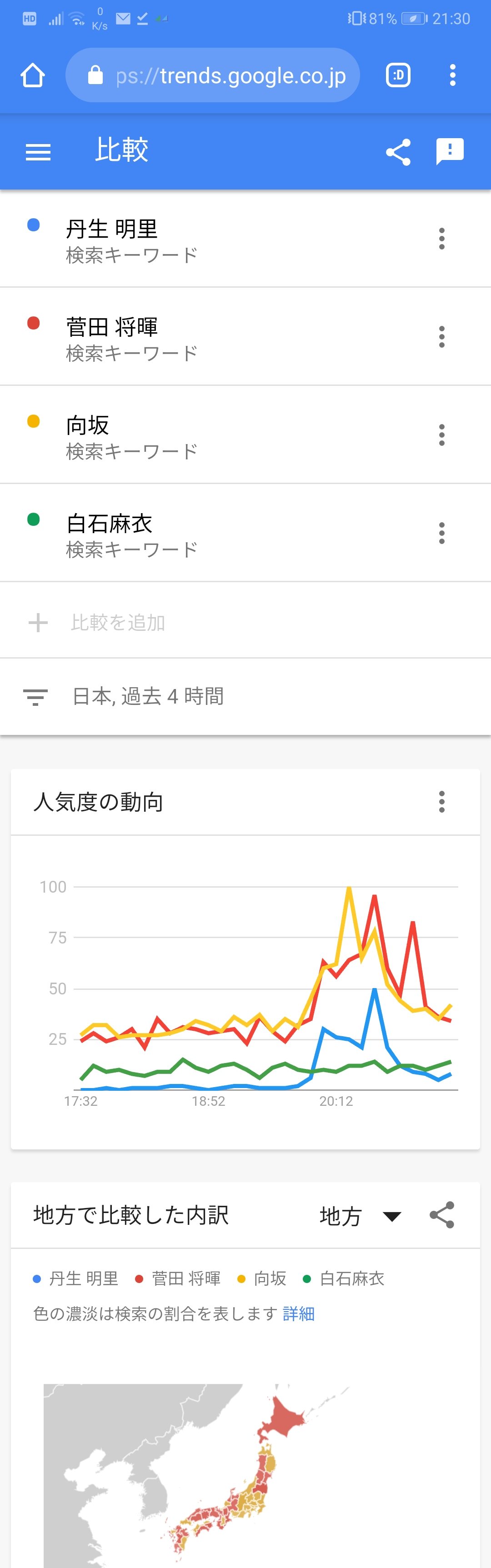Open the hamburger navigation menu
The image size is (491, 1568).
[x=38, y=151]
